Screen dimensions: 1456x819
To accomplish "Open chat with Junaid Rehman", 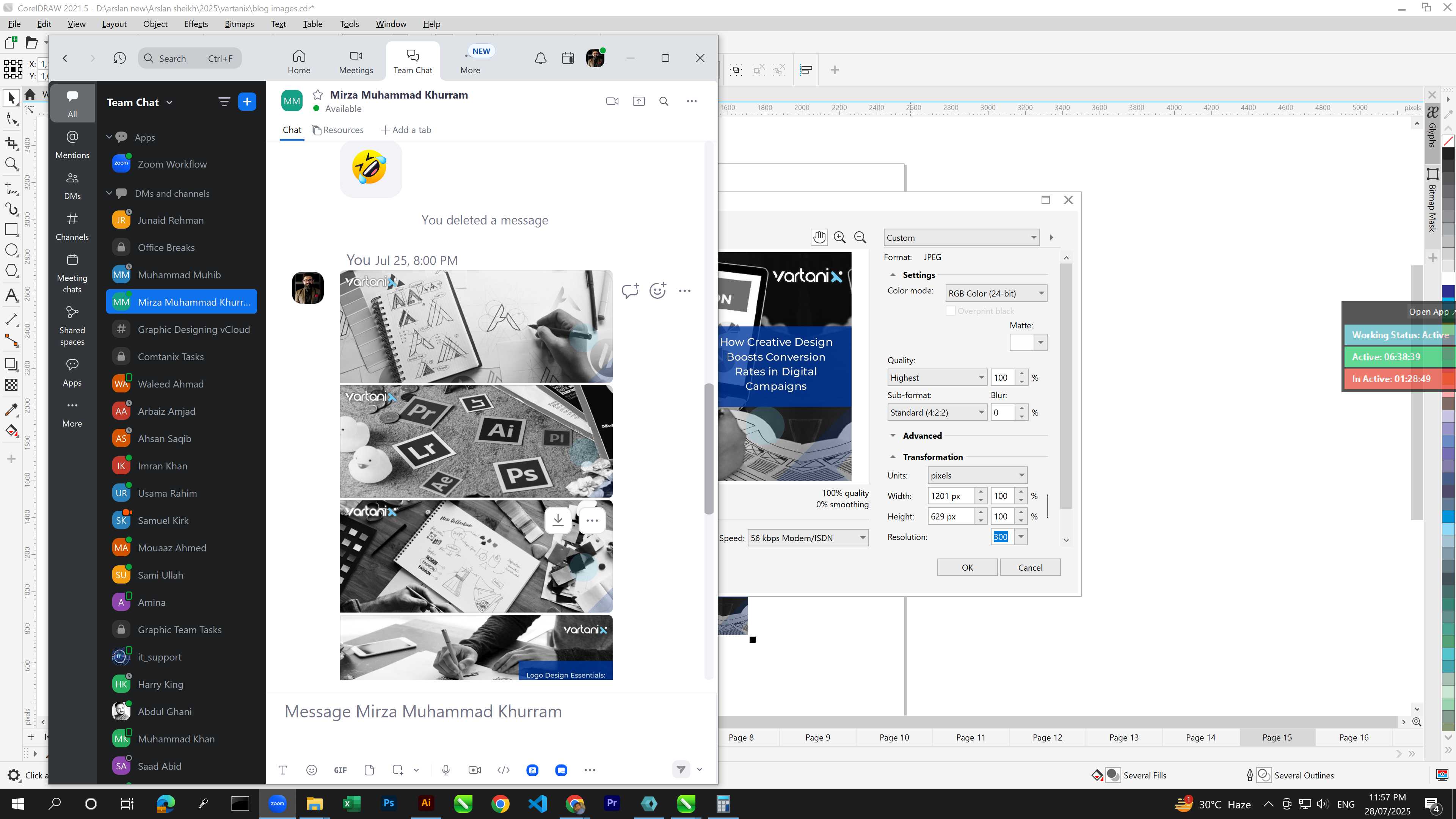I will (x=182, y=220).
